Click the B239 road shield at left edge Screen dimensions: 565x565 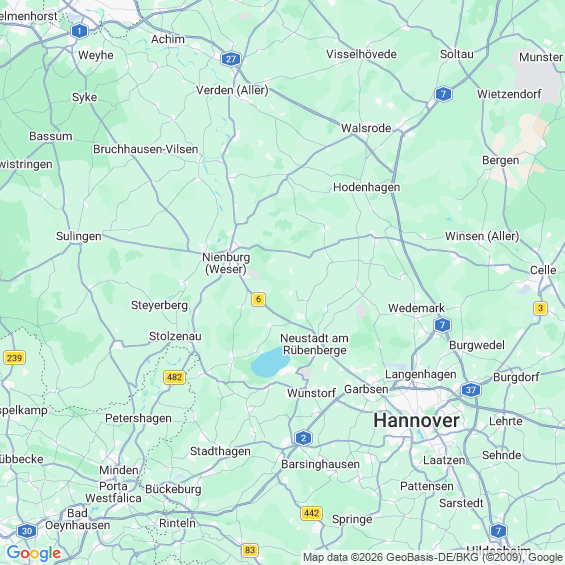click(14, 358)
